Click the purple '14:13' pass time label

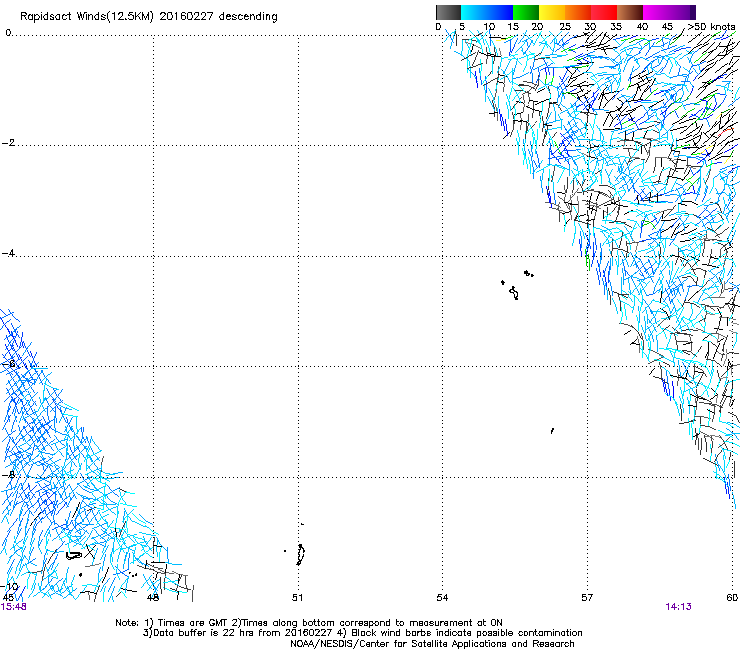pyautogui.click(x=679, y=607)
